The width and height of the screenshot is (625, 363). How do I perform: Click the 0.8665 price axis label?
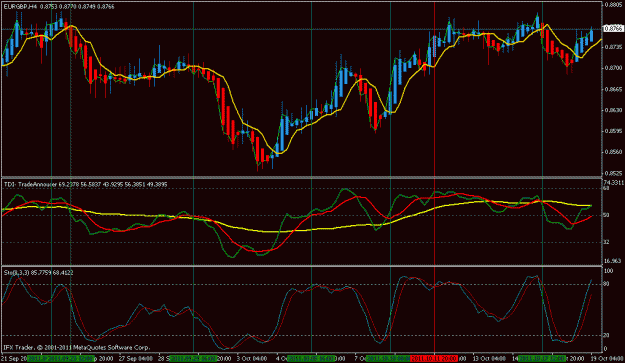pyautogui.click(x=613, y=89)
